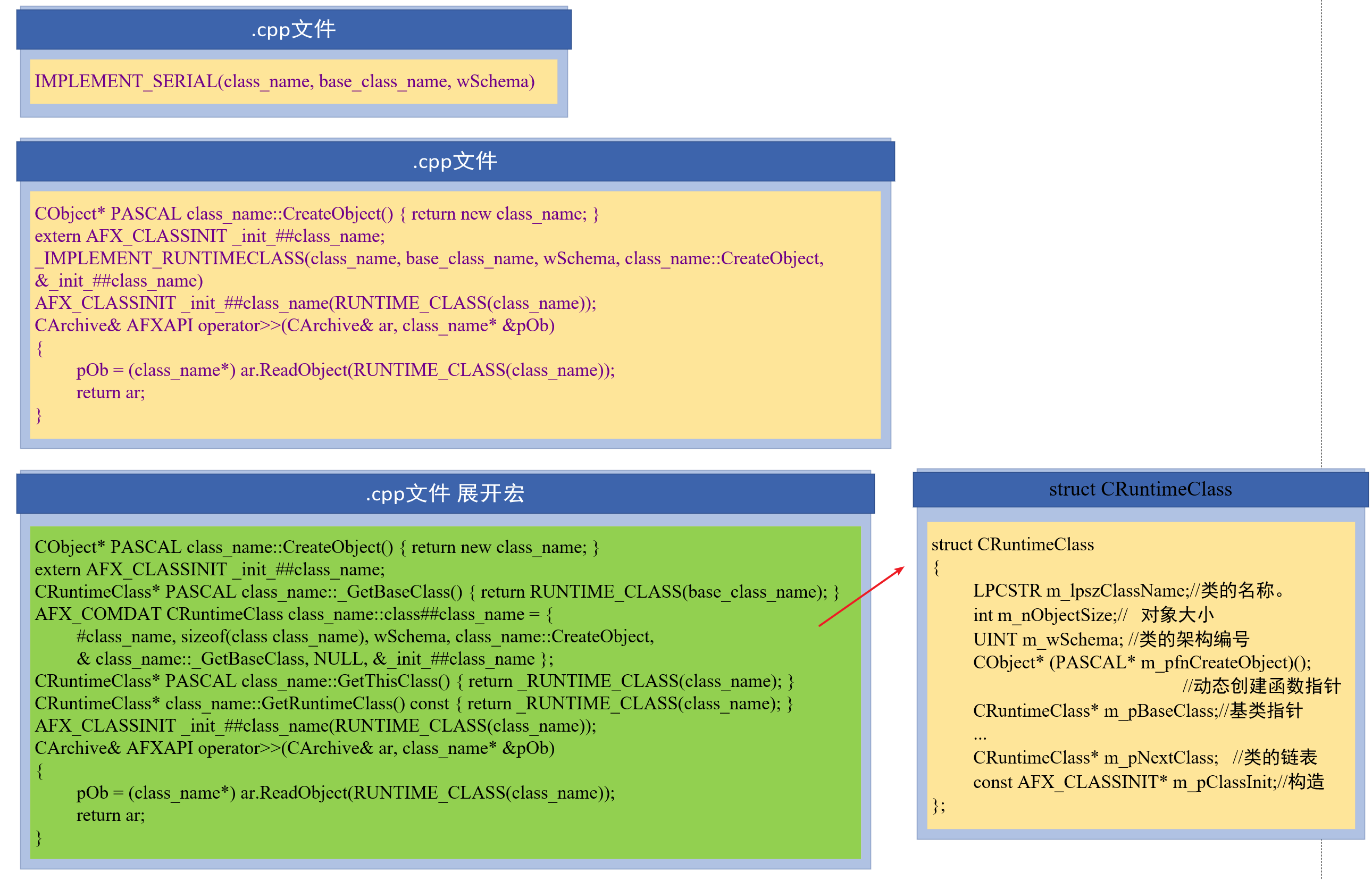Click the m_pNextClass member line

1144,758
